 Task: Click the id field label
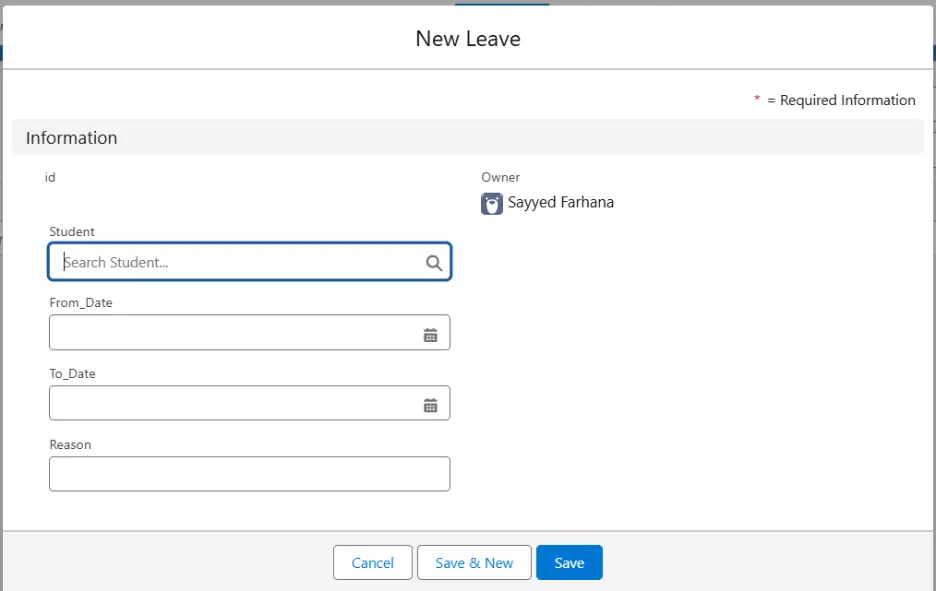pos(50,177)
